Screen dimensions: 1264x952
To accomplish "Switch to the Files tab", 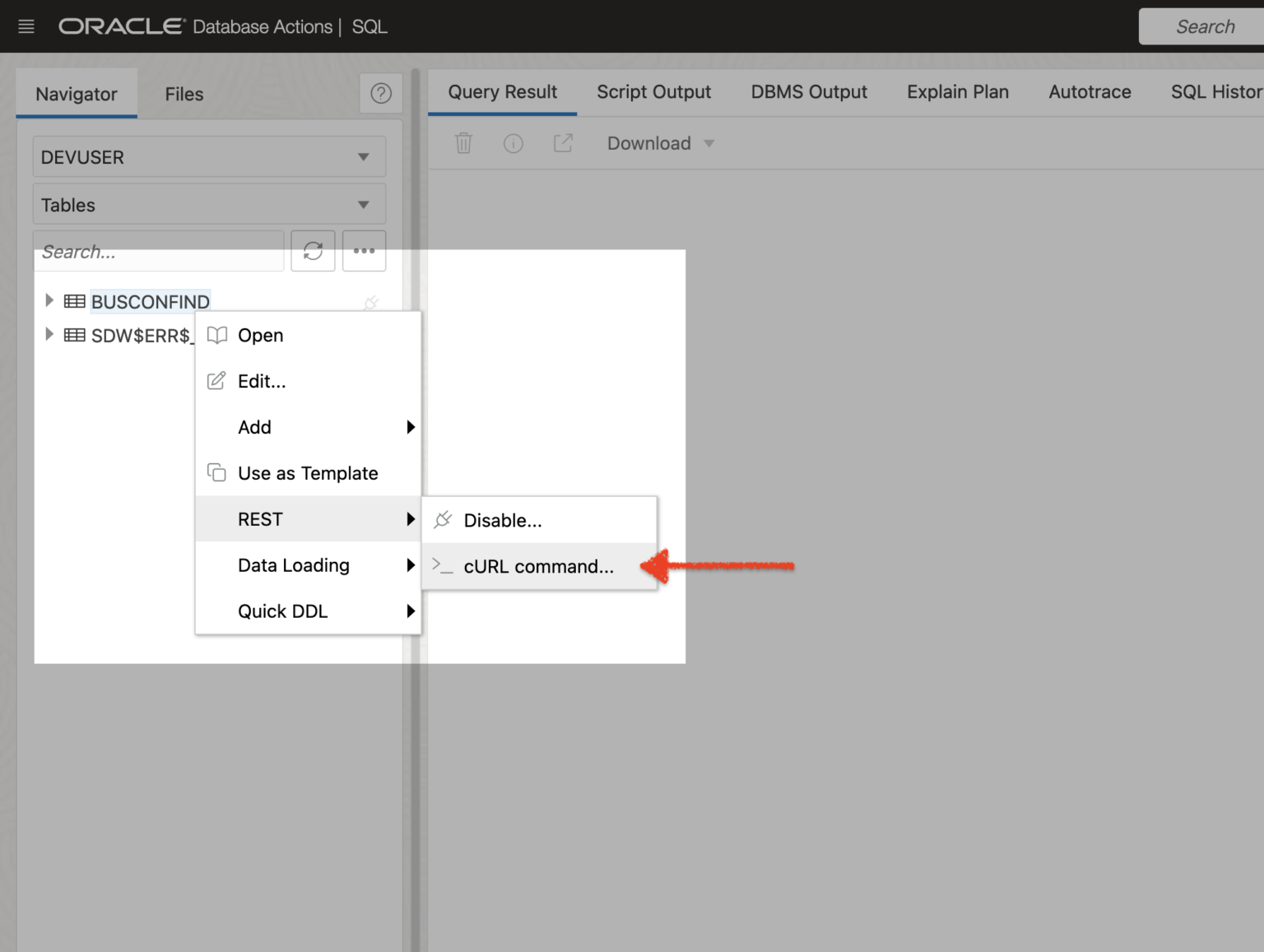I will click(x=184, y=95).
